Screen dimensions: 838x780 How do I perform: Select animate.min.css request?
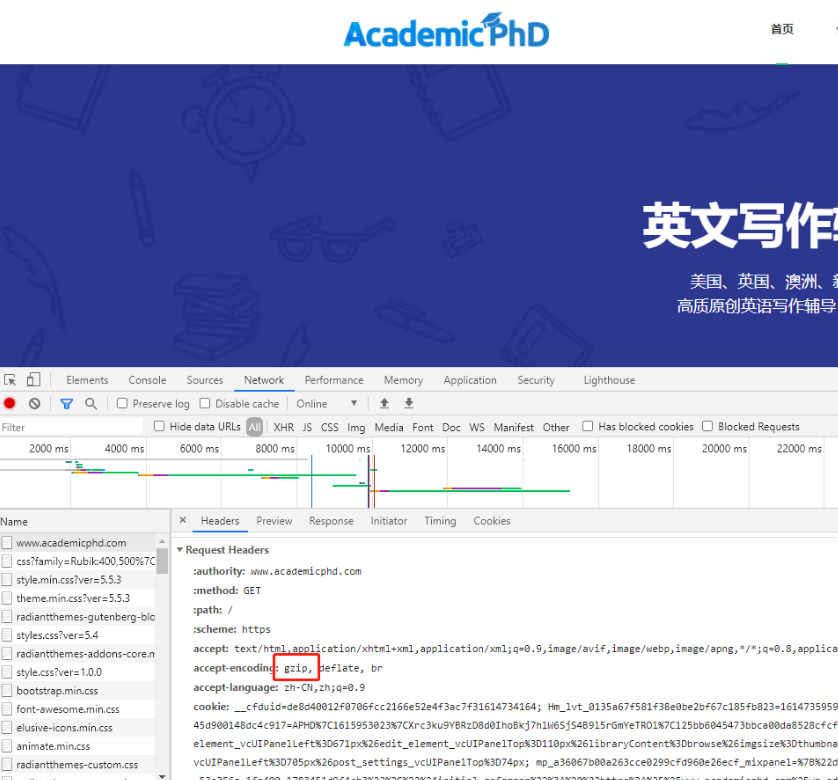78,746
